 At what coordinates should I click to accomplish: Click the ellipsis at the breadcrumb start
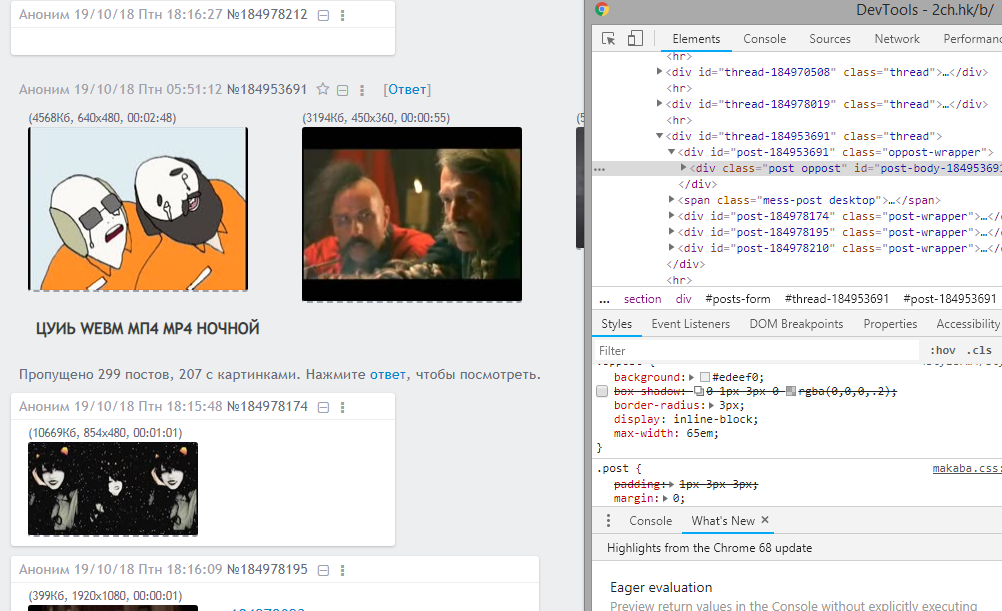[x=605, y=299]
